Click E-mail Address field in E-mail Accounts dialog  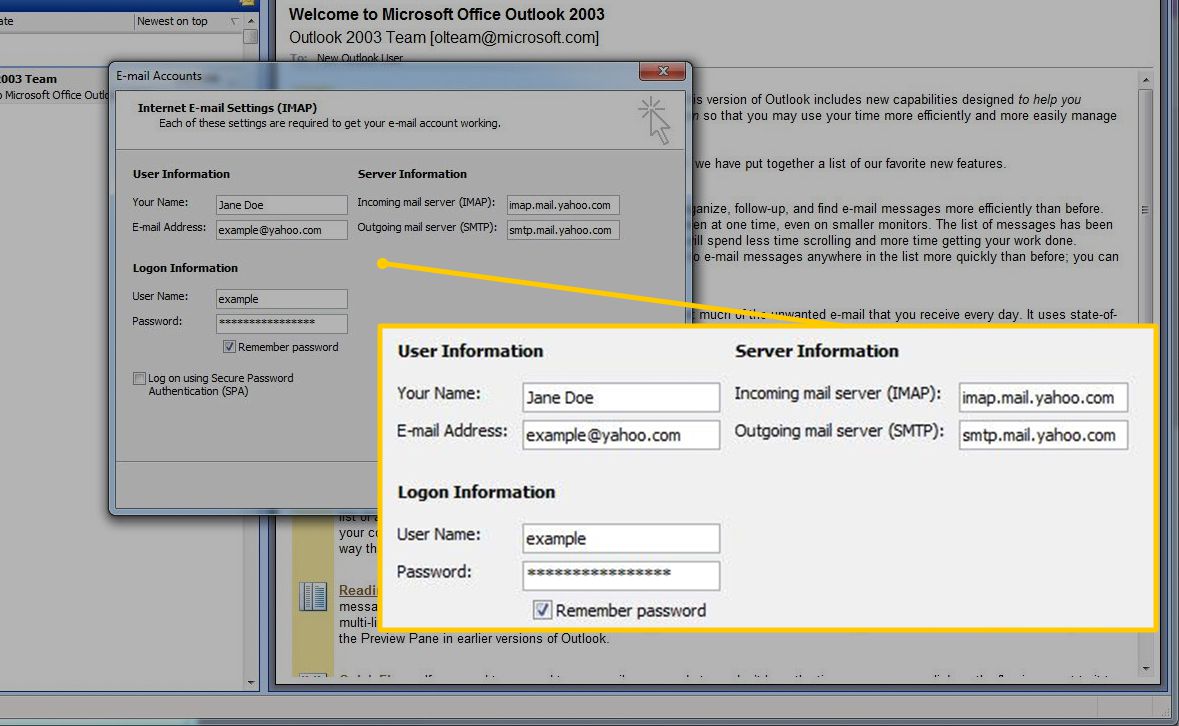click(281, 230)
